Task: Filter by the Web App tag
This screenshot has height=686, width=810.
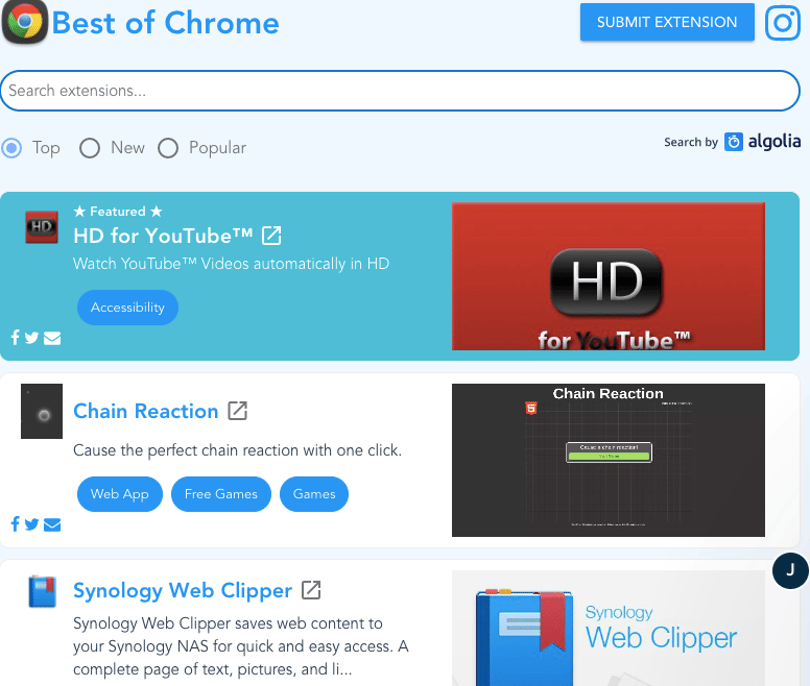Action: [x=120, y=494]
